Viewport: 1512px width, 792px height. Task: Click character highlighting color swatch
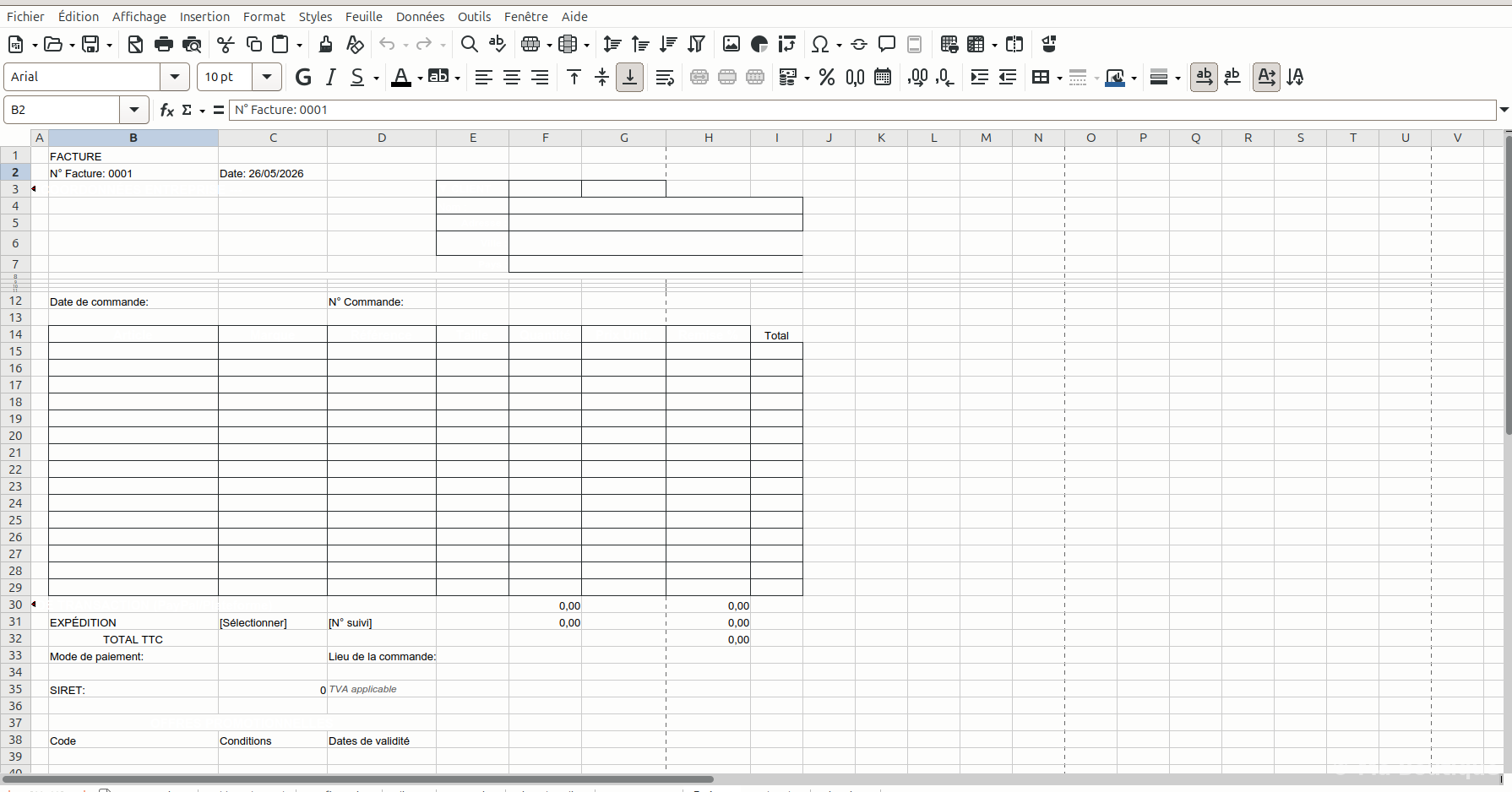coord(438,78)
